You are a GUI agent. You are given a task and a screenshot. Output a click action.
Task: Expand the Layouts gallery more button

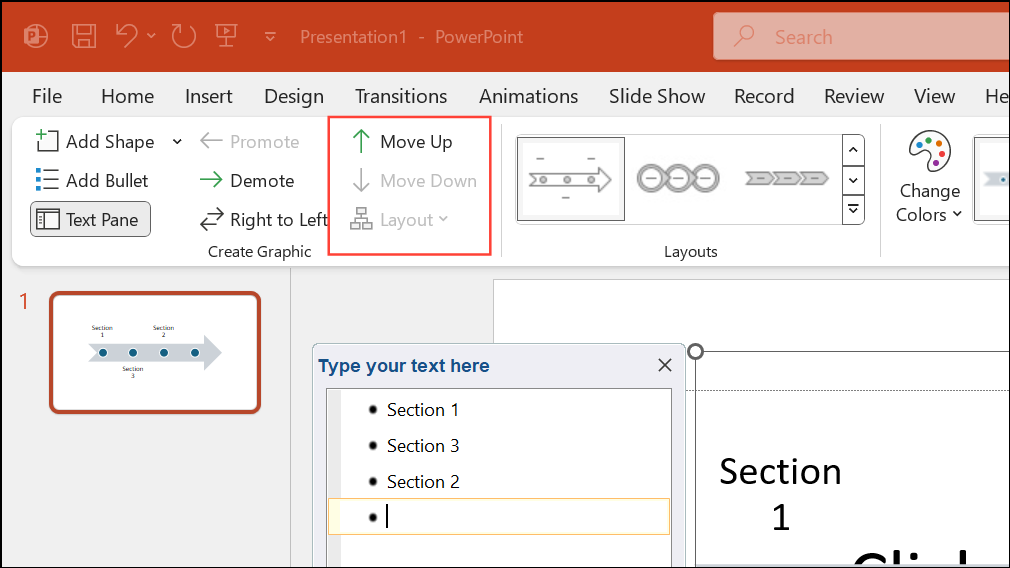853,209
